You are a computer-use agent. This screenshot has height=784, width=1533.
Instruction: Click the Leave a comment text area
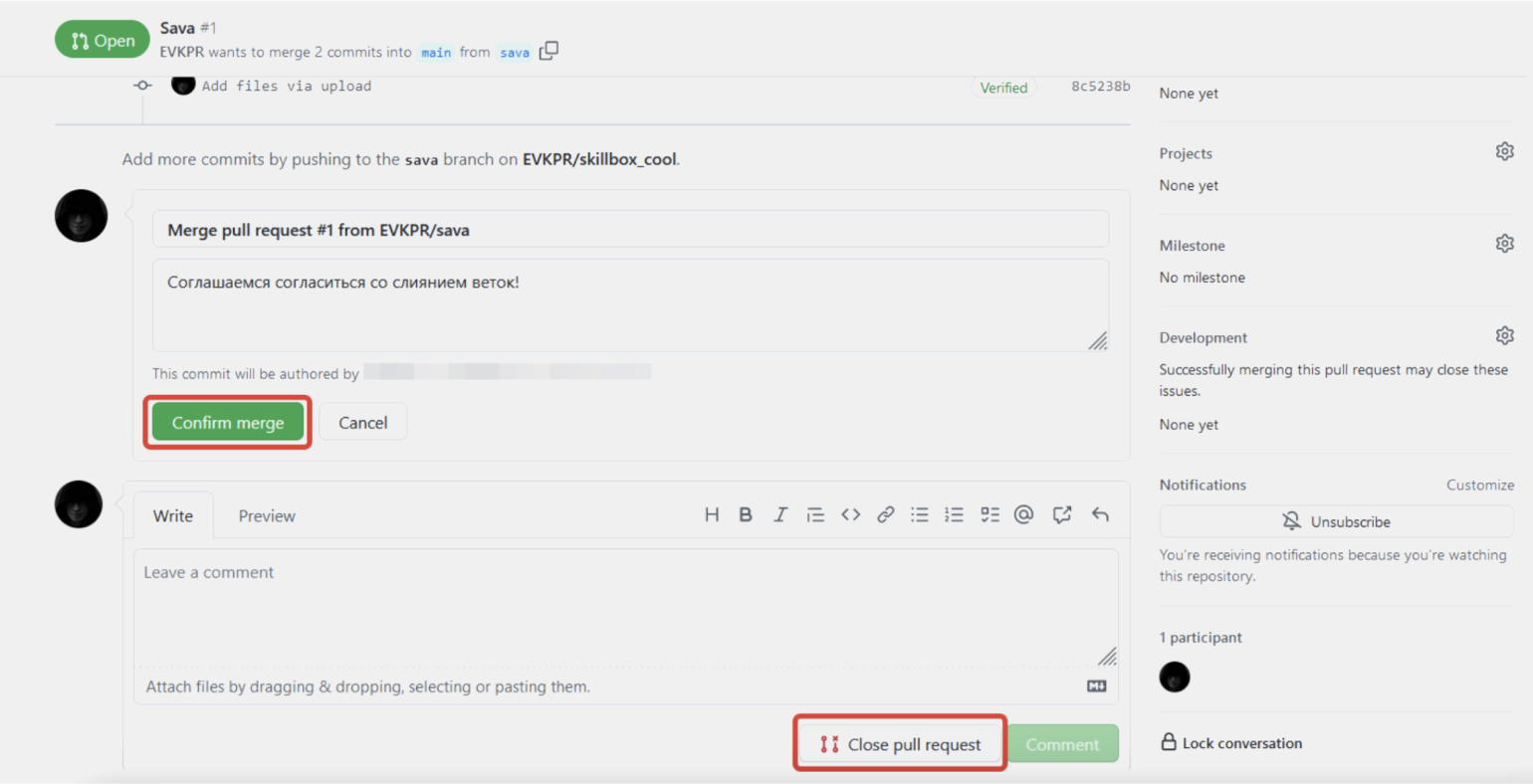(x=625, y=607)
